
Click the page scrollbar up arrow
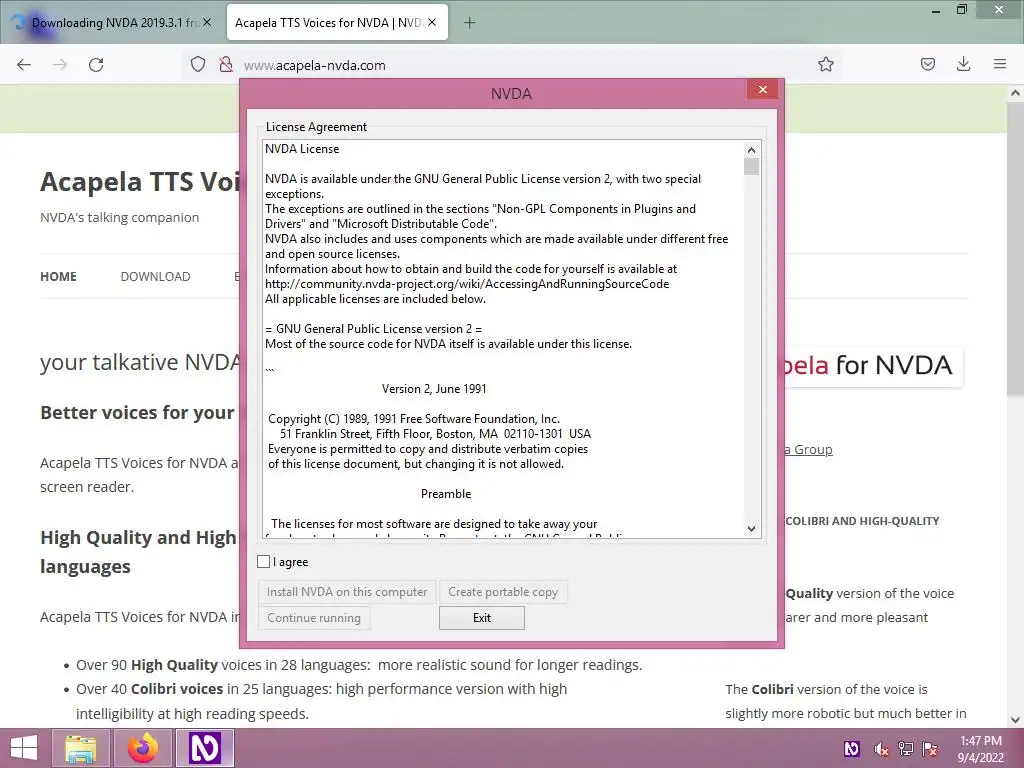pyautogui.click(x=1015, y=93)
